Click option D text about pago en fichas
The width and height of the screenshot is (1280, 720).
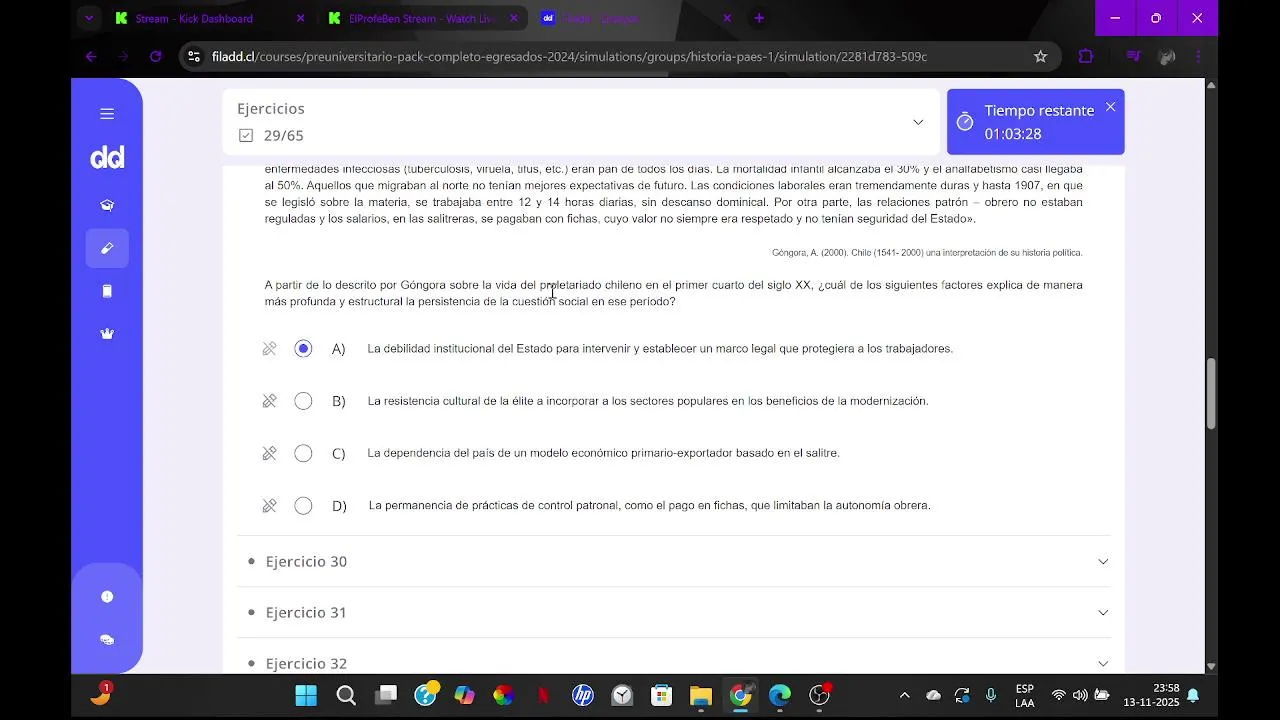coord(649,506)
